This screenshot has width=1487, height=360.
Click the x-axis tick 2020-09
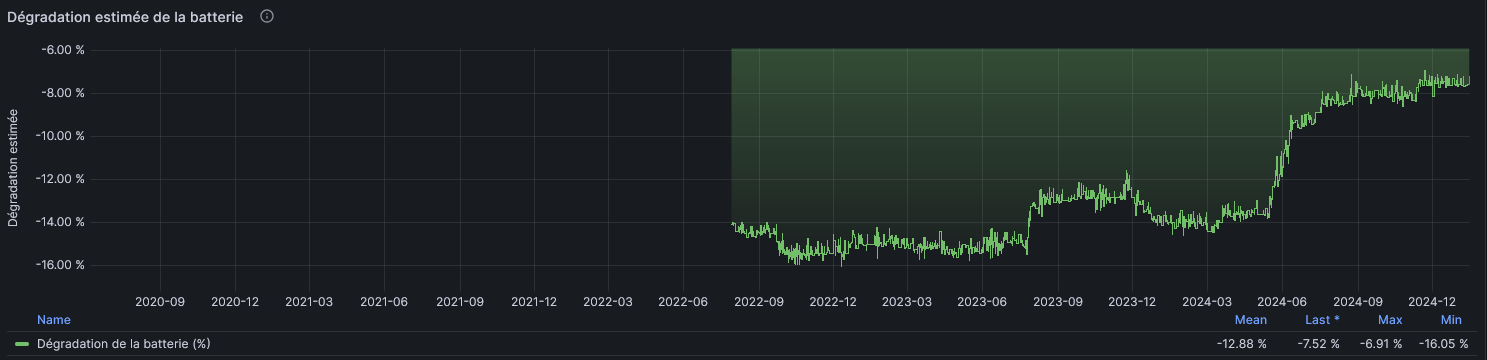click(x=159, y=300)
